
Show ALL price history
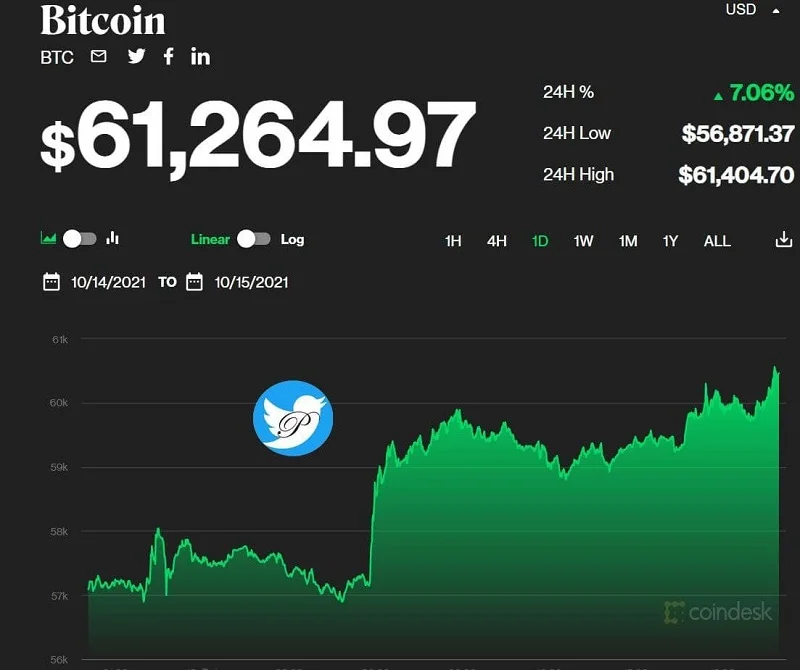717,241
